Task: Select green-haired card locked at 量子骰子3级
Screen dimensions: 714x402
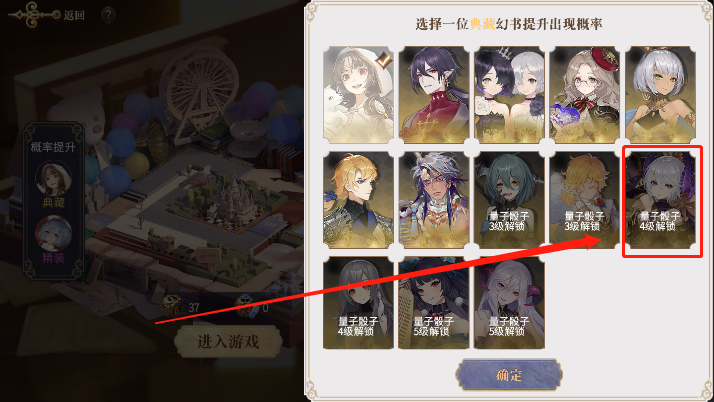Action: 510,200
